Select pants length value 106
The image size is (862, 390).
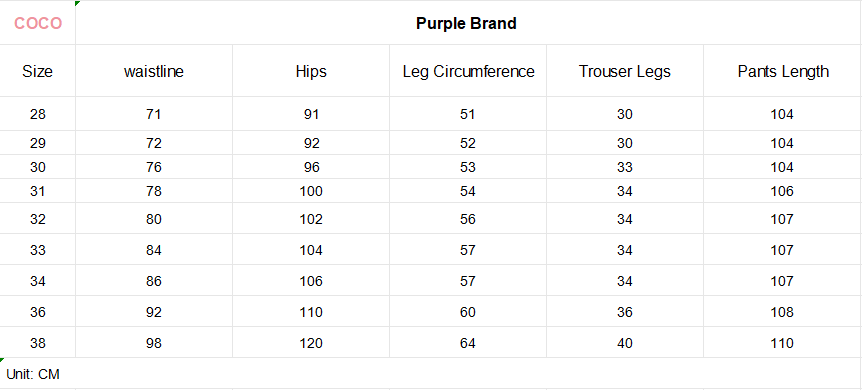[x=783, y=191]
